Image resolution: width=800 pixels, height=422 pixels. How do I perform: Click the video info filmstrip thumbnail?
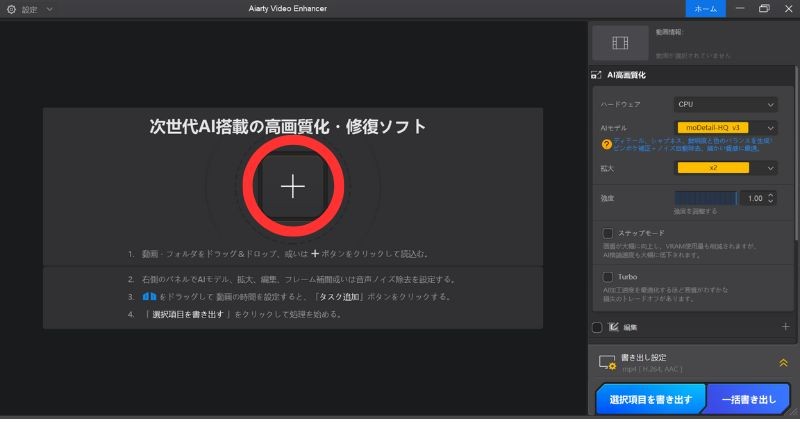click(620, 43)
